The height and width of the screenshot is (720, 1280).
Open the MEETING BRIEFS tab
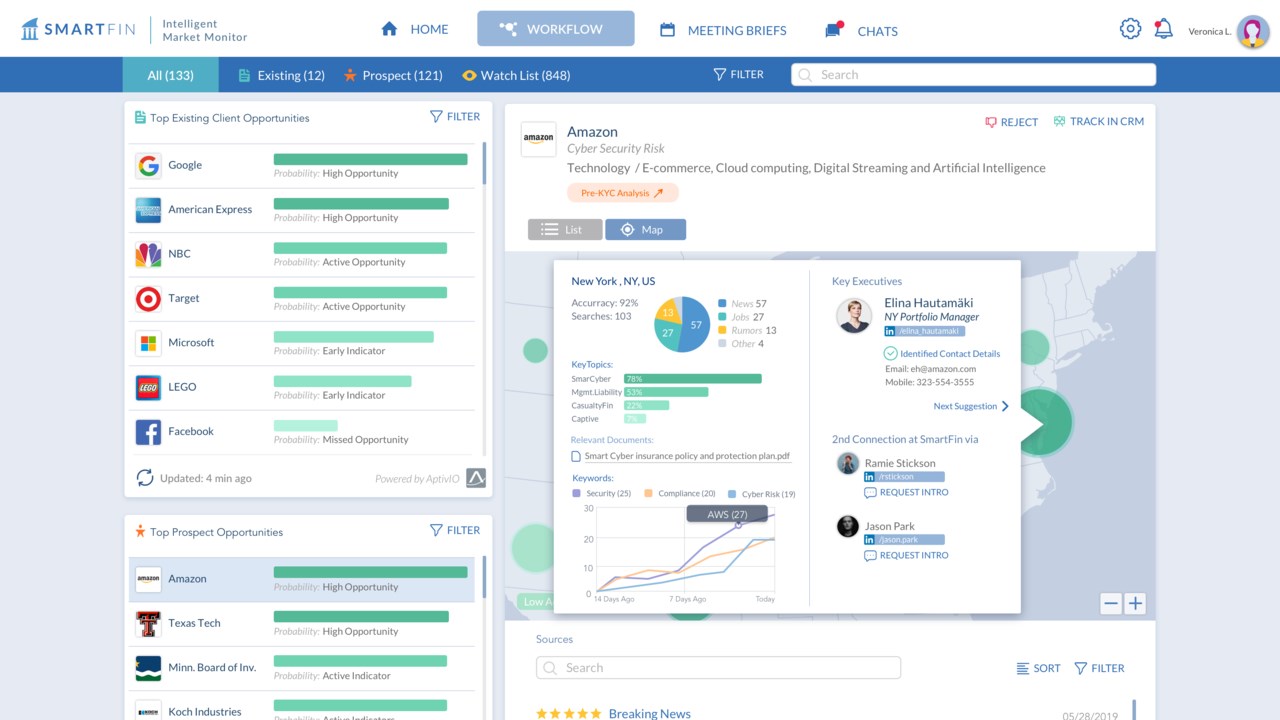(723, 30)
